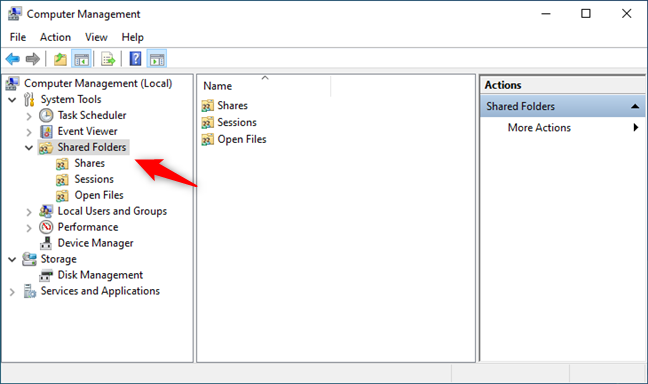Select the Performance label

88,227
